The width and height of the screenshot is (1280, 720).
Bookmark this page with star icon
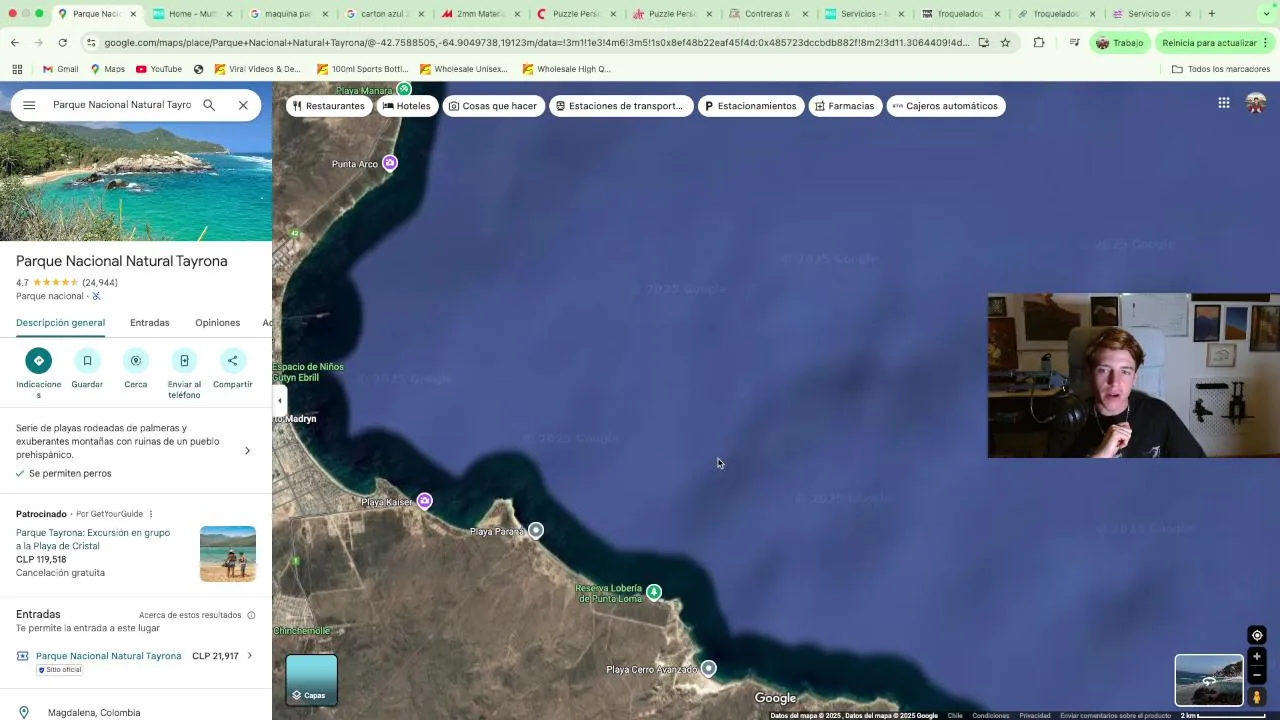tap(1005, 43)
